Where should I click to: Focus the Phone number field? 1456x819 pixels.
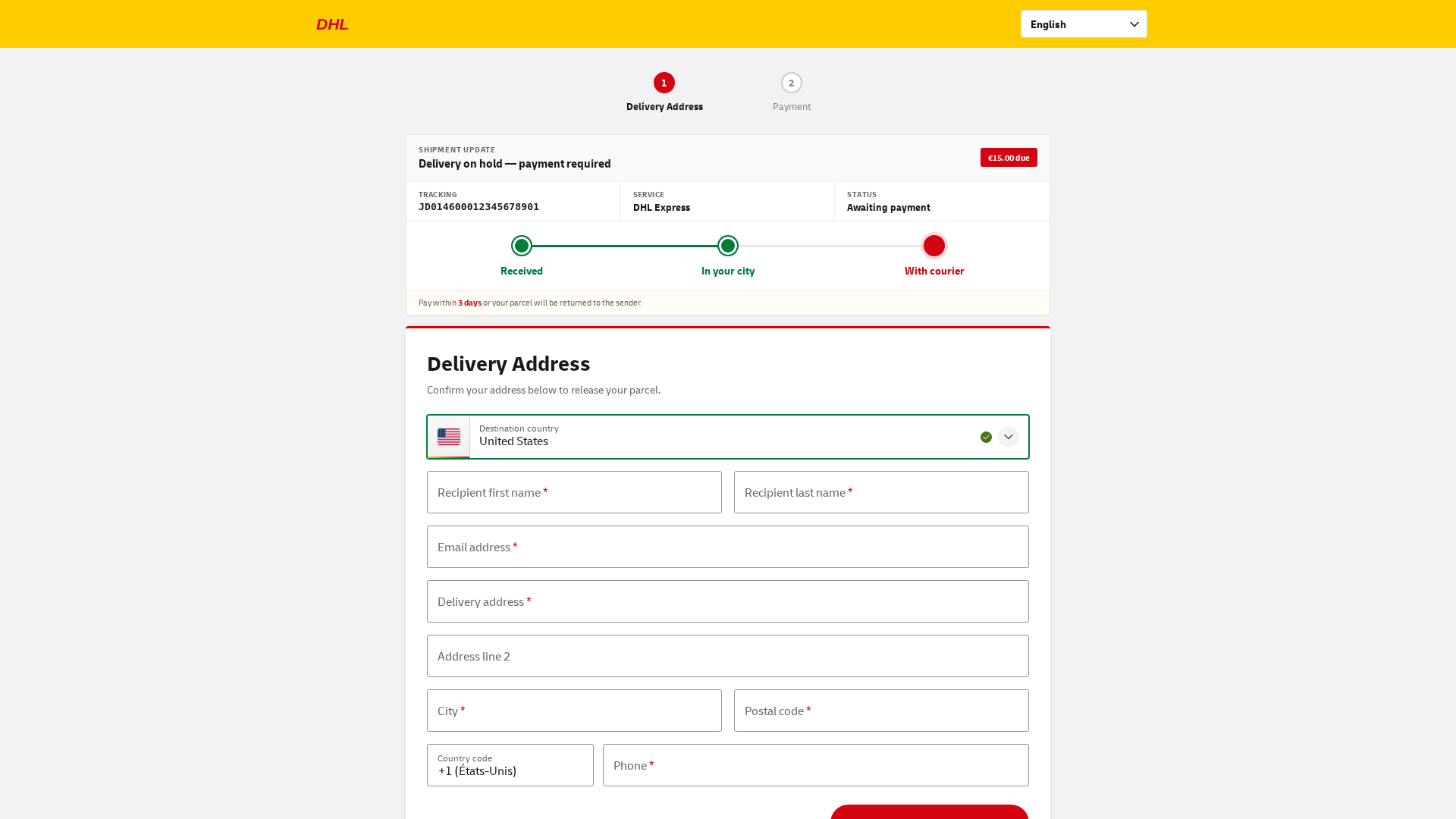pyautogui.click(x=816, y=765)
